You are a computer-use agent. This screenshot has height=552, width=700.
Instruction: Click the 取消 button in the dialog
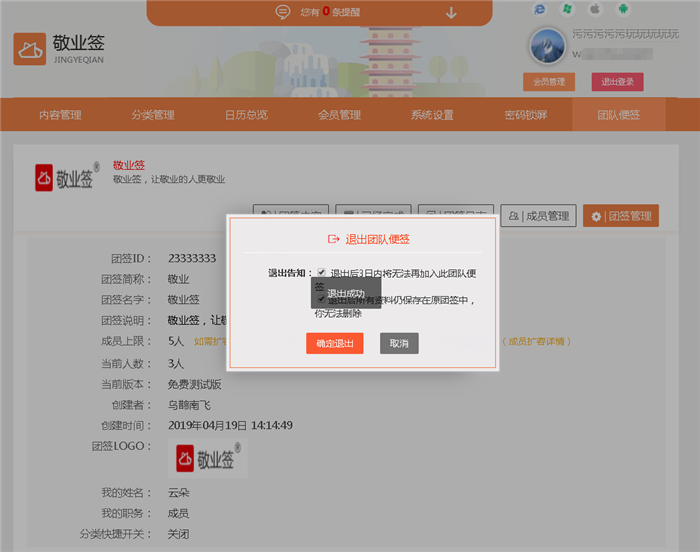click(399, 343)
